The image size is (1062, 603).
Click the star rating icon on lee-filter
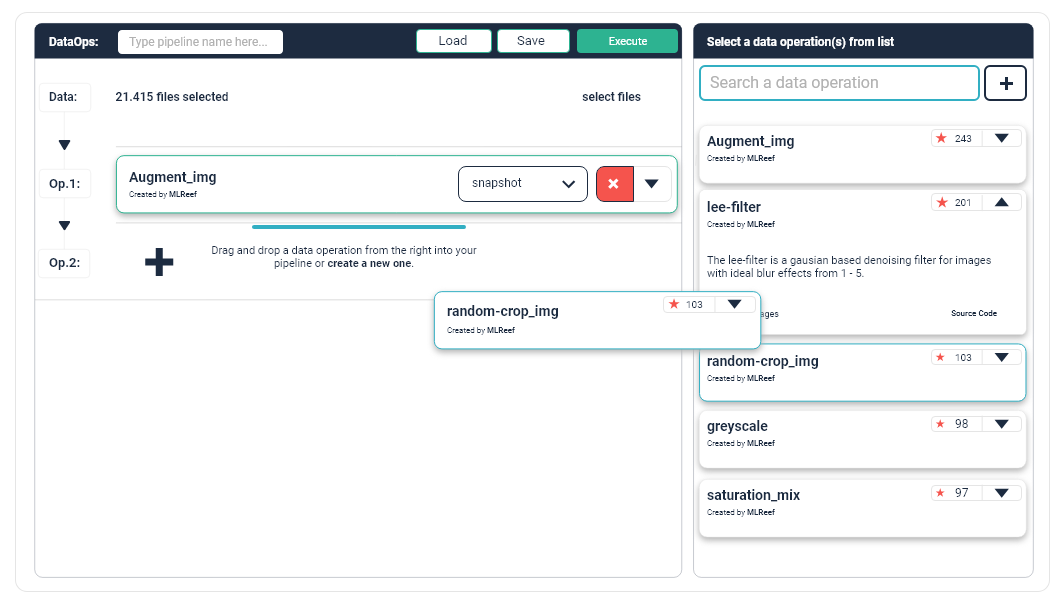tap(940, 202)
